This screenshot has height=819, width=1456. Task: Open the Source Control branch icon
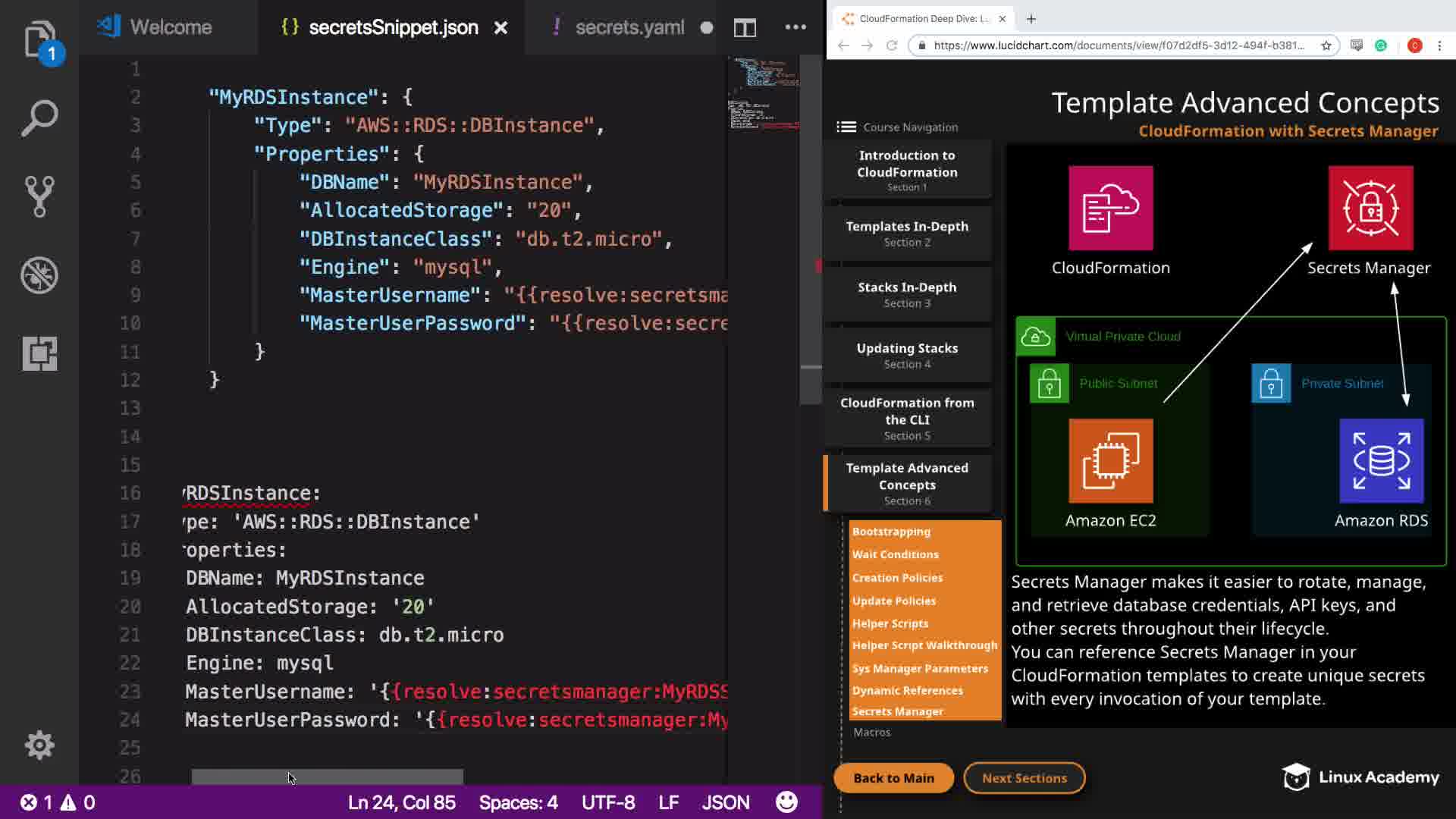tap(39, 196)
